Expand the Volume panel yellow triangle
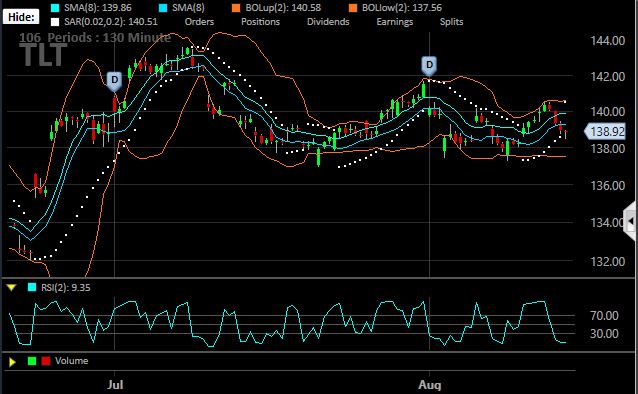Screen dimensions: 638x394 click(x=12, y=362)
